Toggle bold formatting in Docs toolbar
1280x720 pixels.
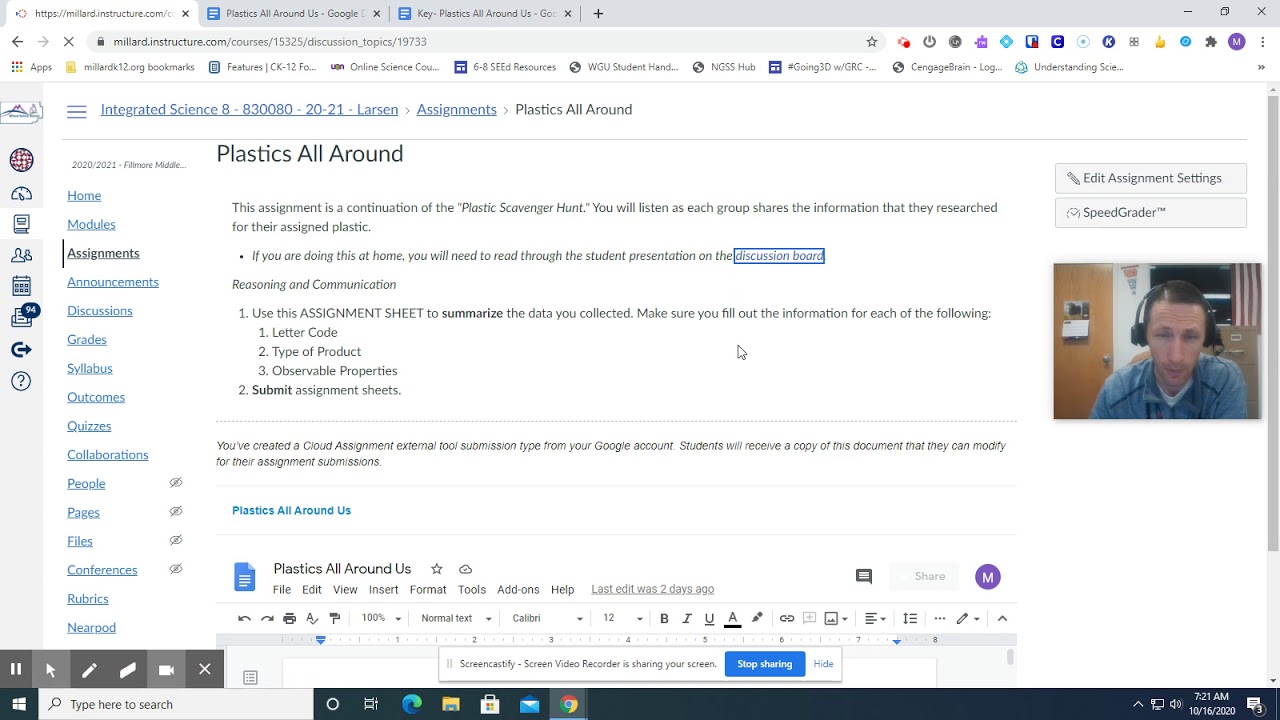coord(664,618)
